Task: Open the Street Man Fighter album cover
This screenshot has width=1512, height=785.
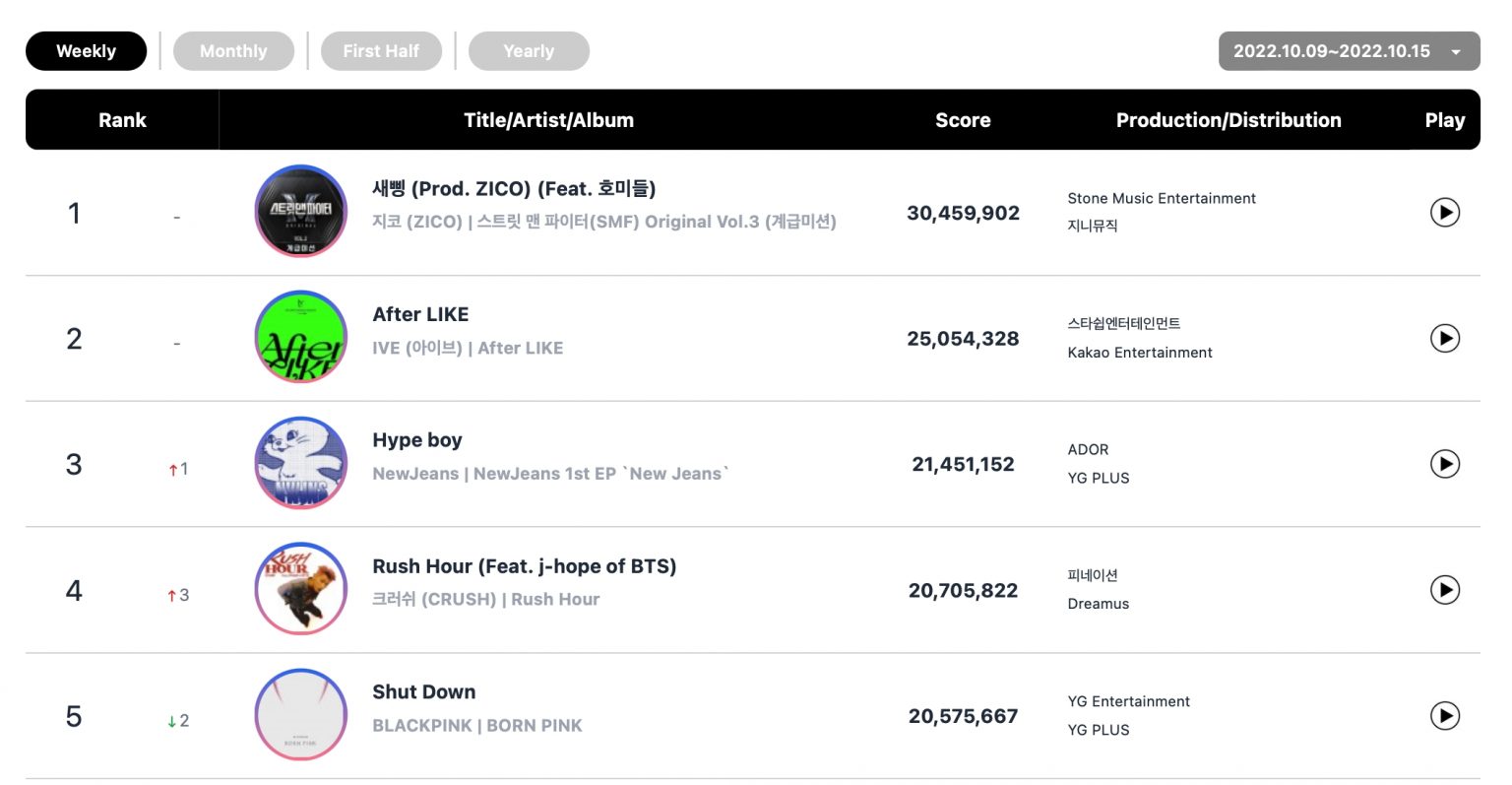Action: tap(301, 212)
